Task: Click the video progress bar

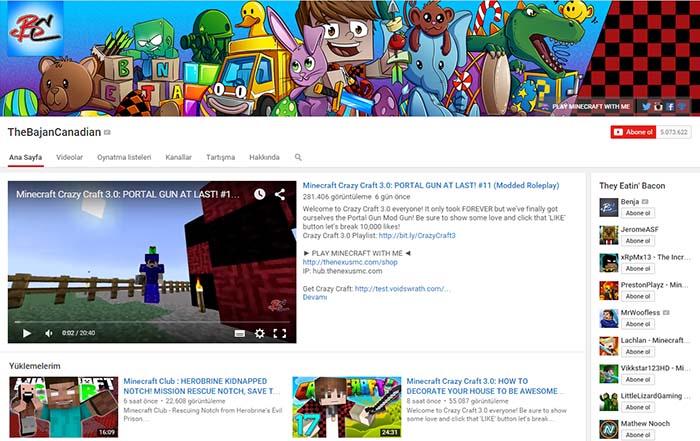Action: (150, 322)
